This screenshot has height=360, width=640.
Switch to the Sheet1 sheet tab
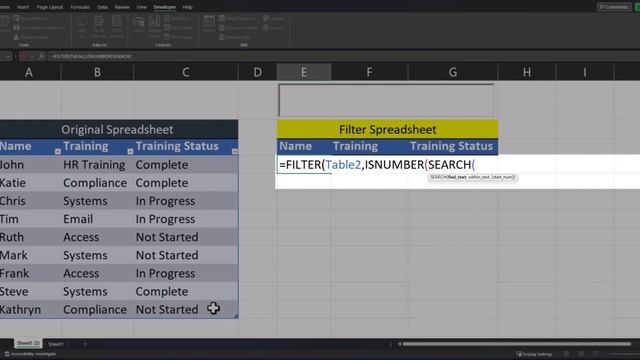56,344
